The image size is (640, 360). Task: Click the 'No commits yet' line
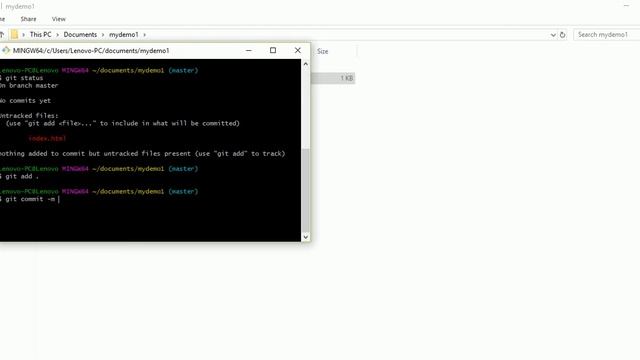[25, 101]
